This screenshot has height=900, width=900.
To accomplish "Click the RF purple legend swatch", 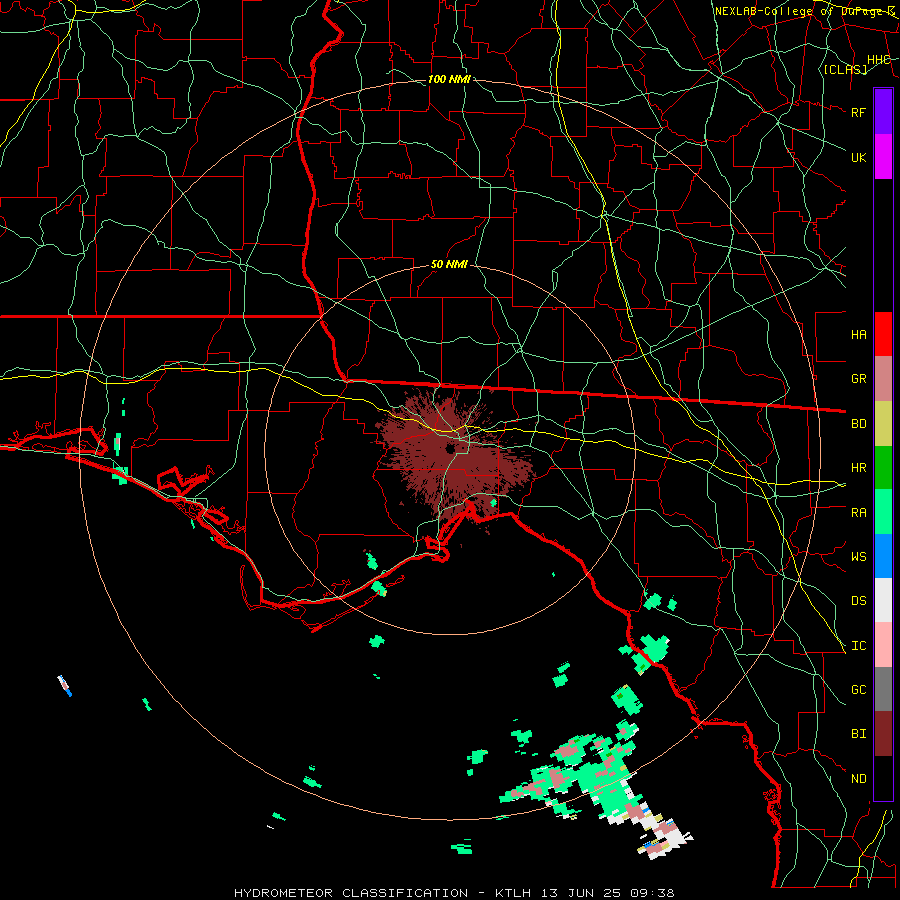I will [883, 112].
